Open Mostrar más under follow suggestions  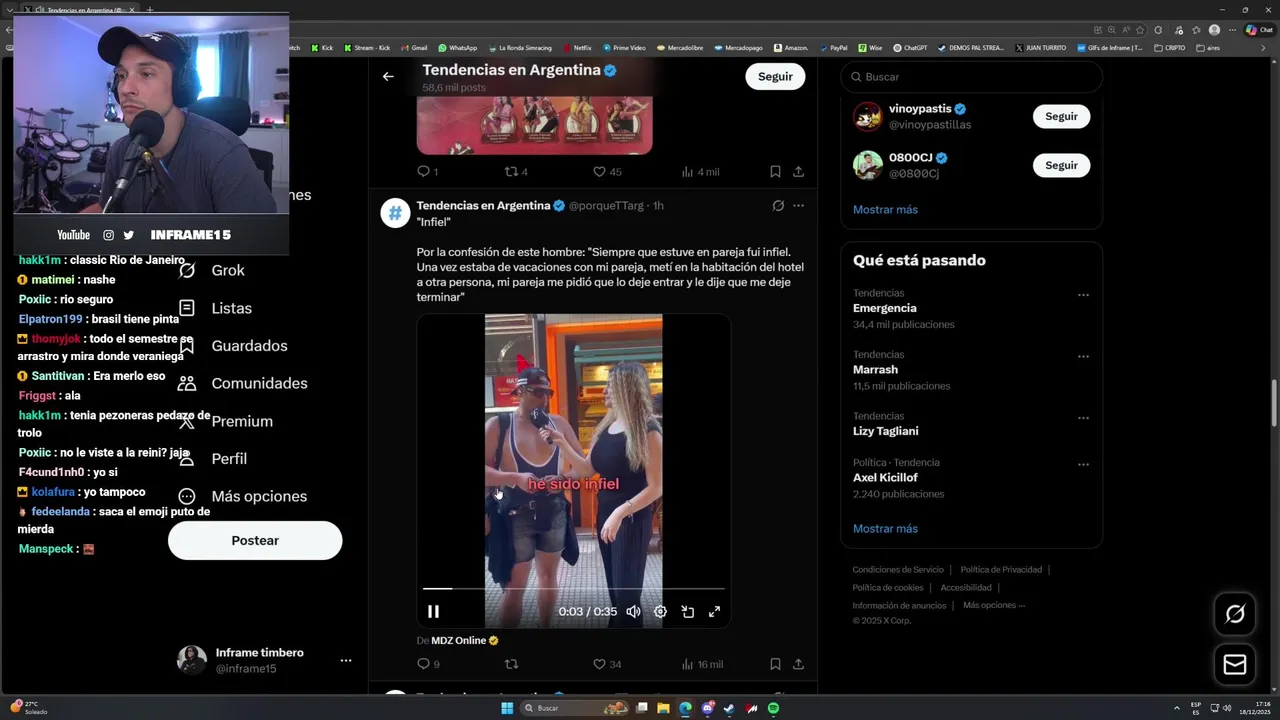pos(885,210)
